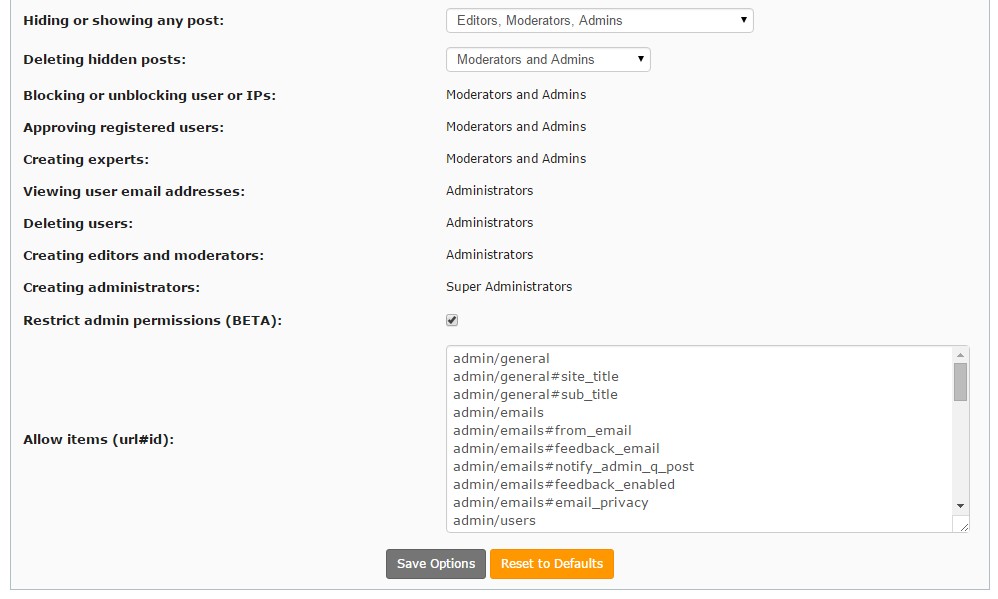Place cursor on admin/emails#from_email line
The height and width of the screenshot is (599, 998).
(542, 431)
